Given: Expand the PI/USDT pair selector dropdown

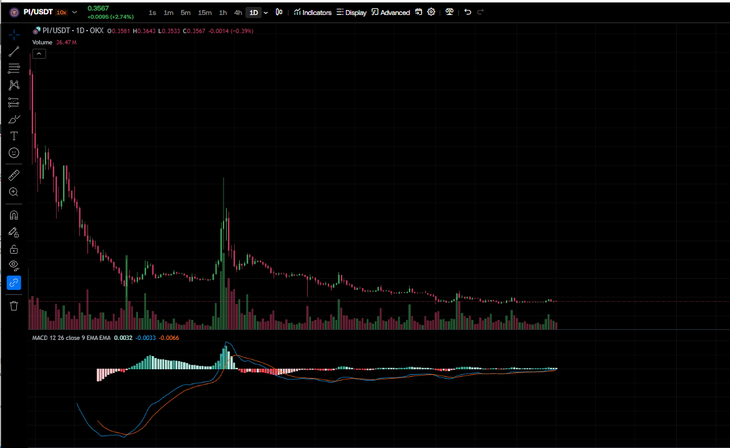Looking at the screenshot, I should [74, 12].
